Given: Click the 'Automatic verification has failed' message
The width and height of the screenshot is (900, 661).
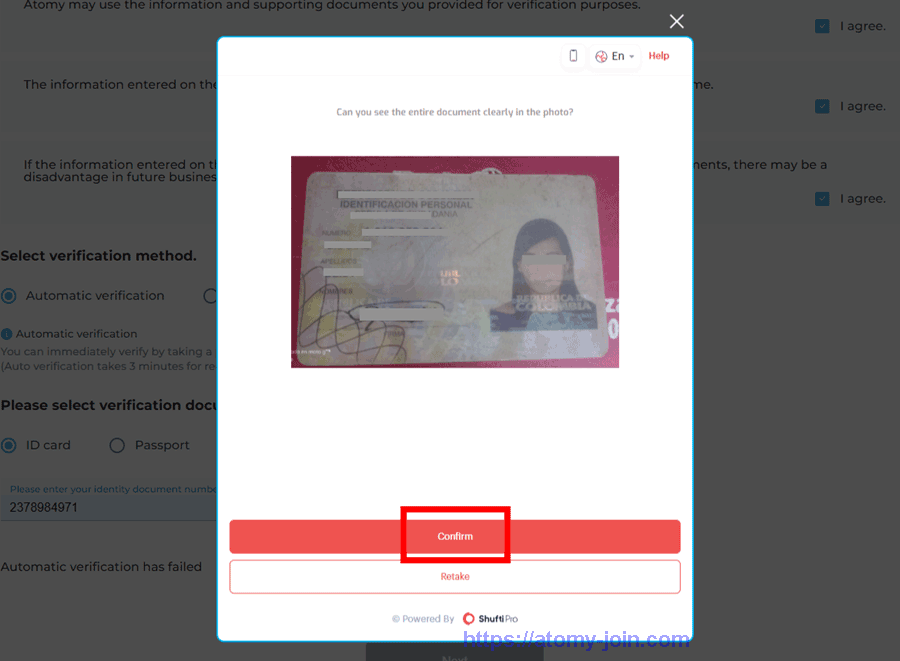Looking at the screenshot, I should pyautogui.click(x=101, y=567).
